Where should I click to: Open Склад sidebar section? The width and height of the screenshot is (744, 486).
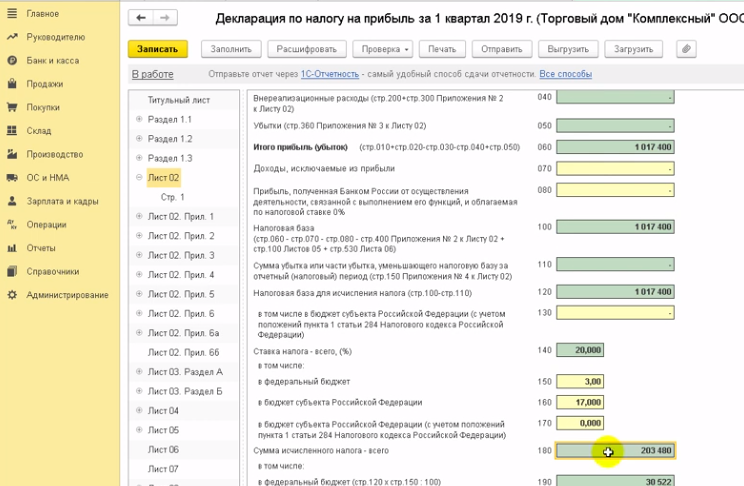(39, 131)
